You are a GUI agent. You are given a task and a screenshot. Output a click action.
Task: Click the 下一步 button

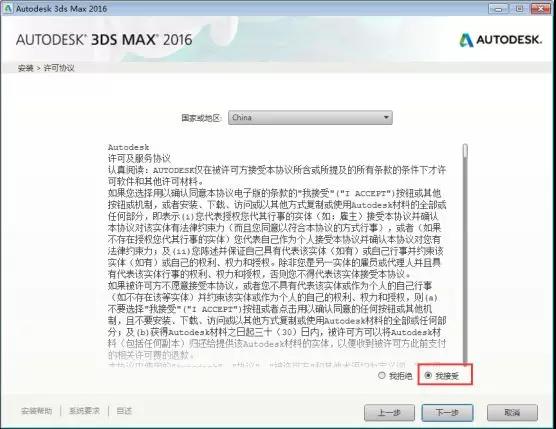tap(447, 413)
